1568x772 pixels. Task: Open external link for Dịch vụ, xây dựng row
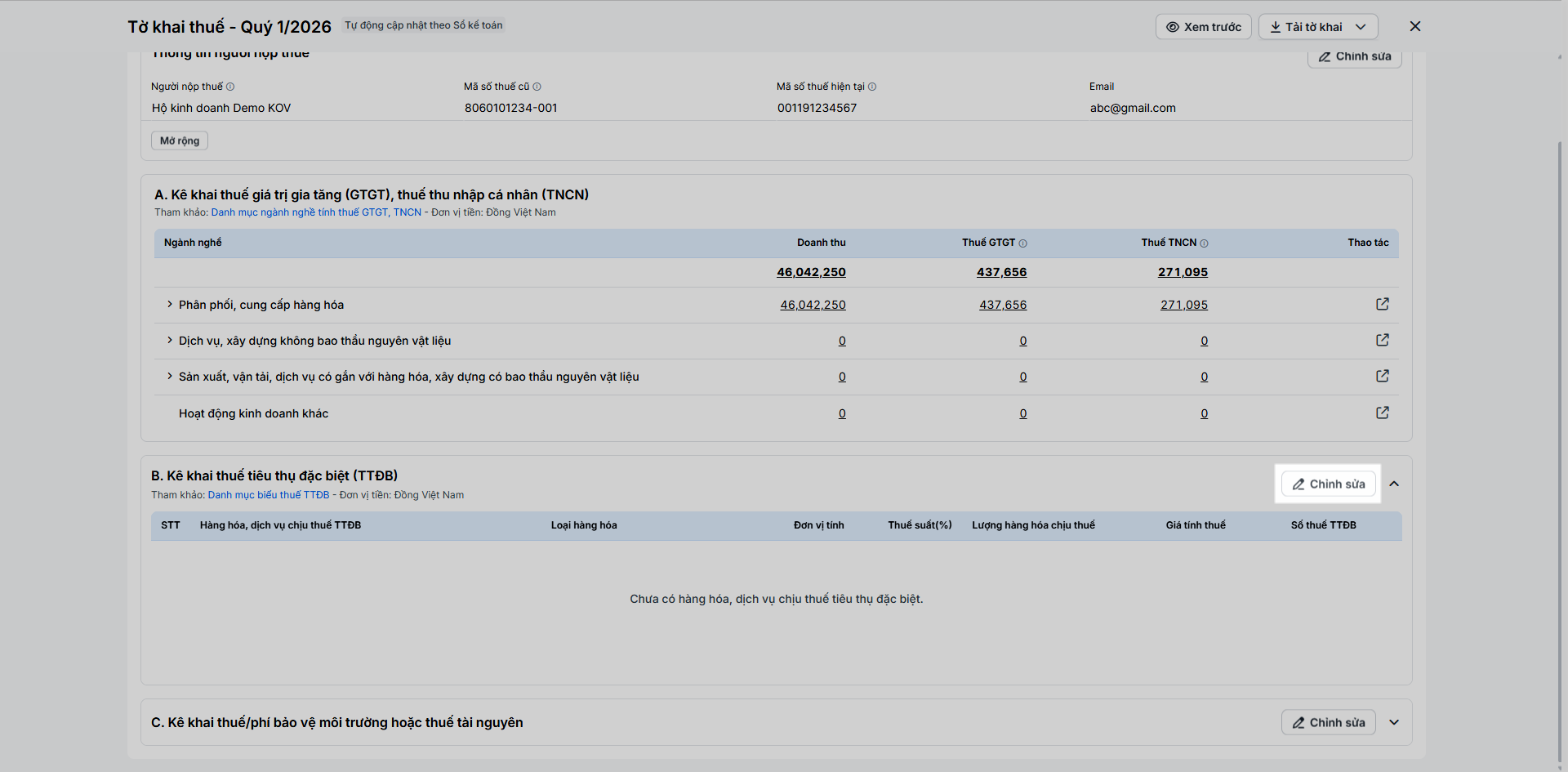(1382, 340)
